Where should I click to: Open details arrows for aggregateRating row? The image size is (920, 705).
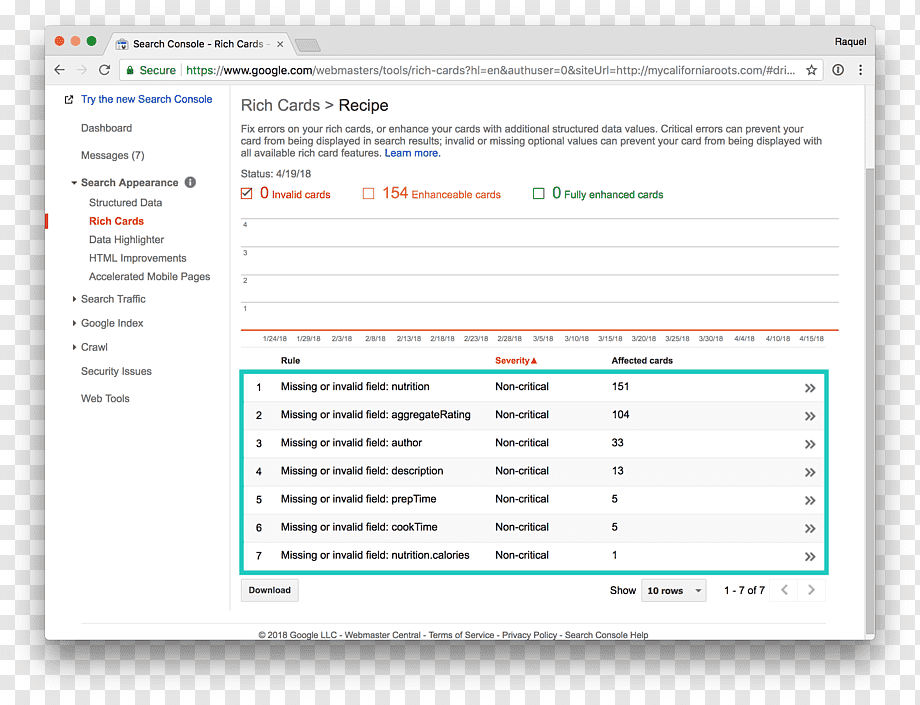pos(810,416)
